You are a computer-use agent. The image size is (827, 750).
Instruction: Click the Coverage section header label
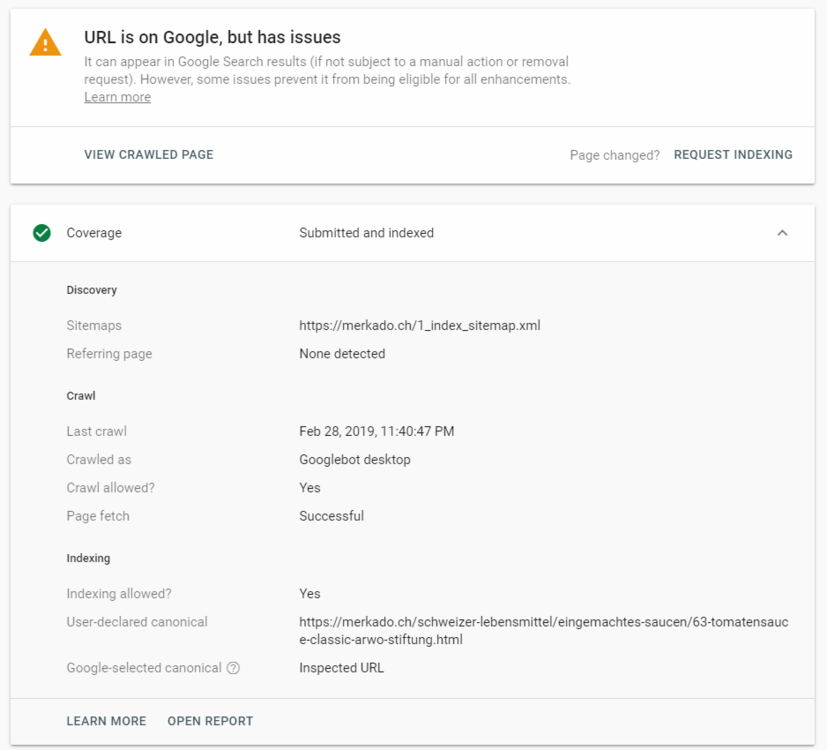click(x=94, y=233)
